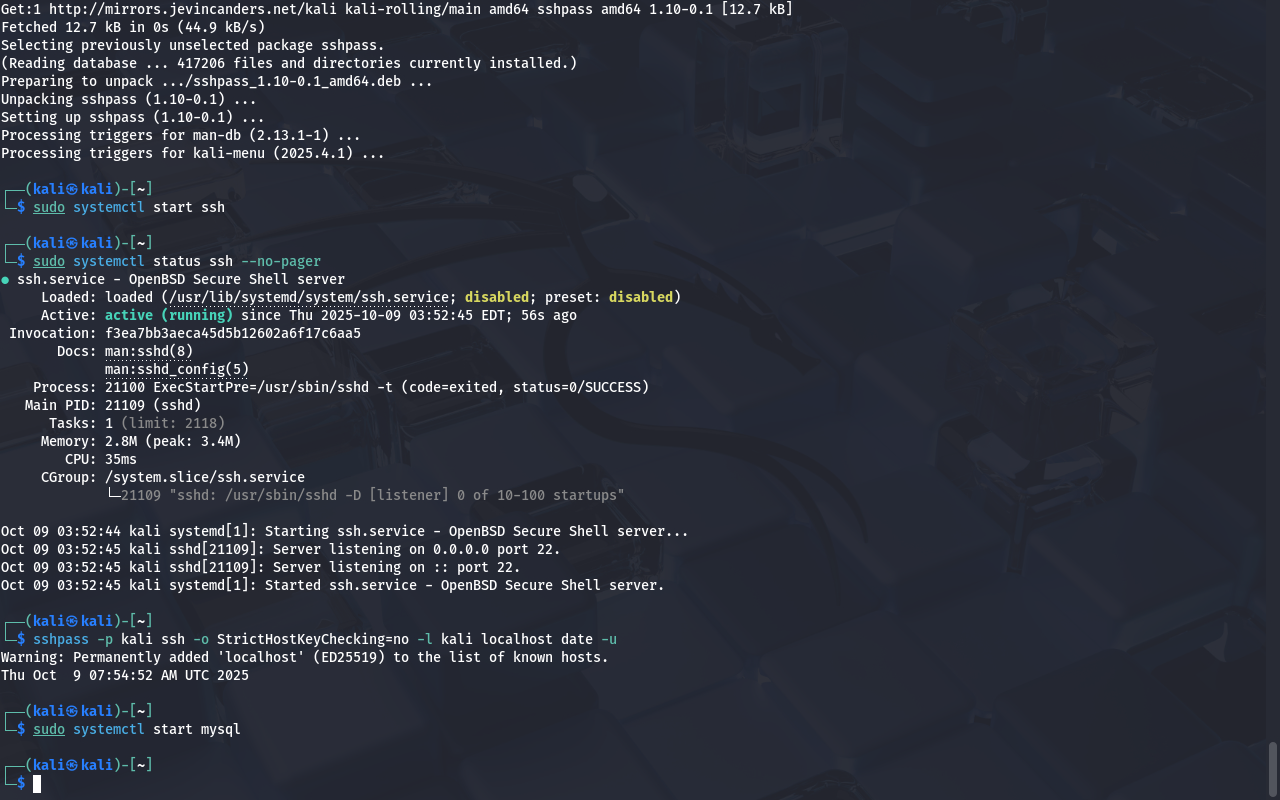Click the sshpass command word

[x=61, y=639]
